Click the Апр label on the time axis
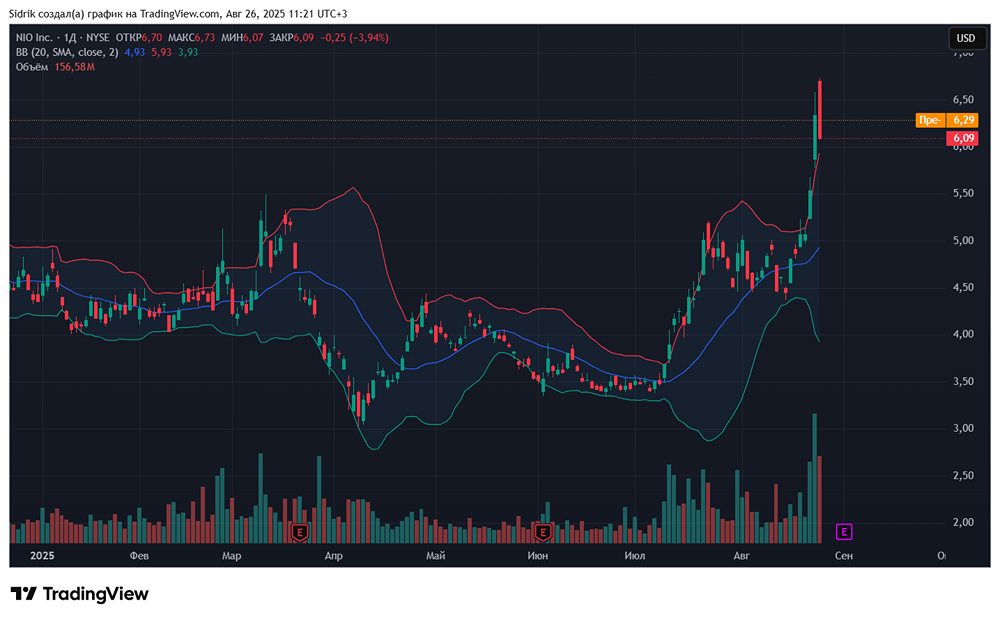The height and width of the screenshot is (620, 1000). tap(334, 556)
